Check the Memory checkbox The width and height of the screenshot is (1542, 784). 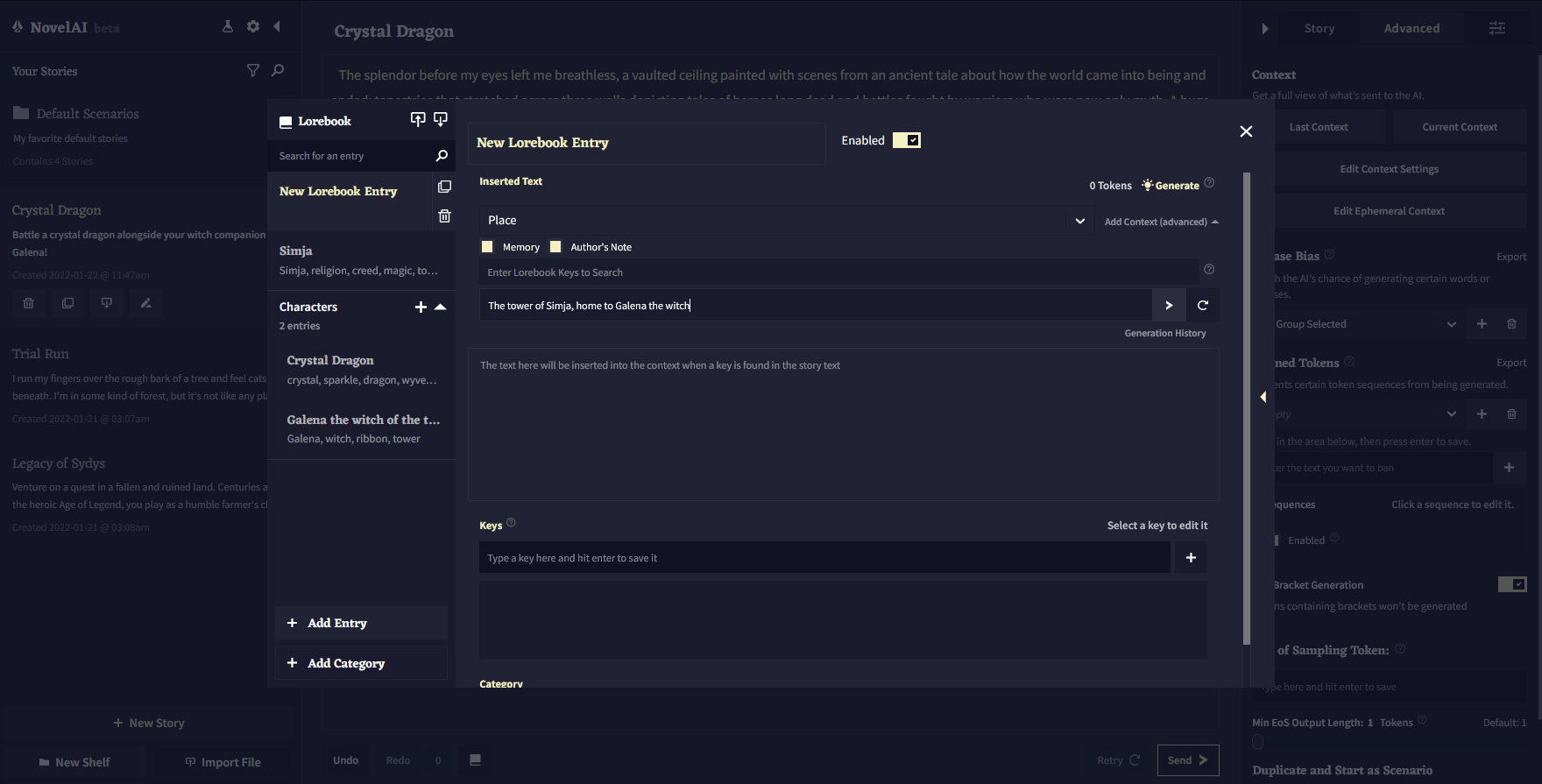pyautogui.click(x=487, y=247)
